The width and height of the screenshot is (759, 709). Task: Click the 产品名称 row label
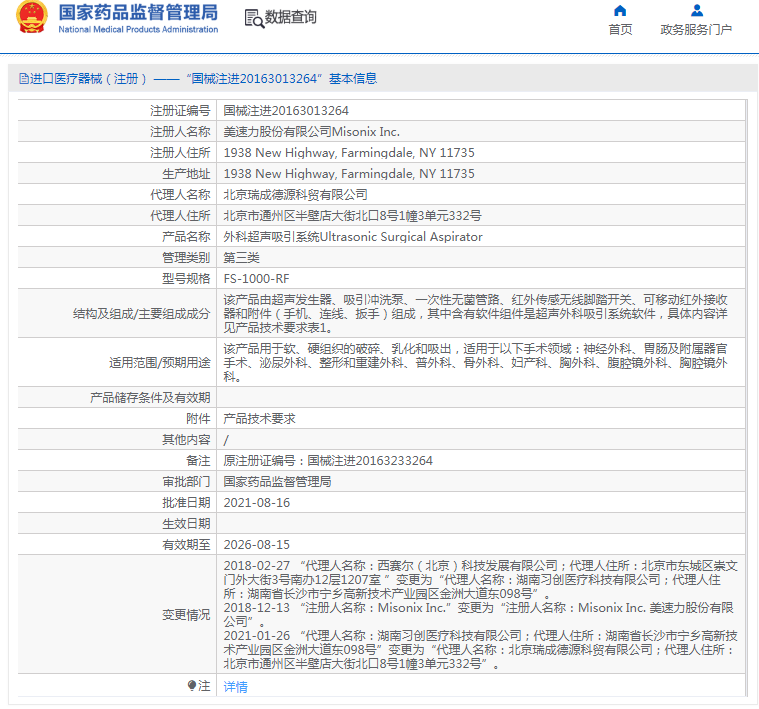click(x=186, y=237)
